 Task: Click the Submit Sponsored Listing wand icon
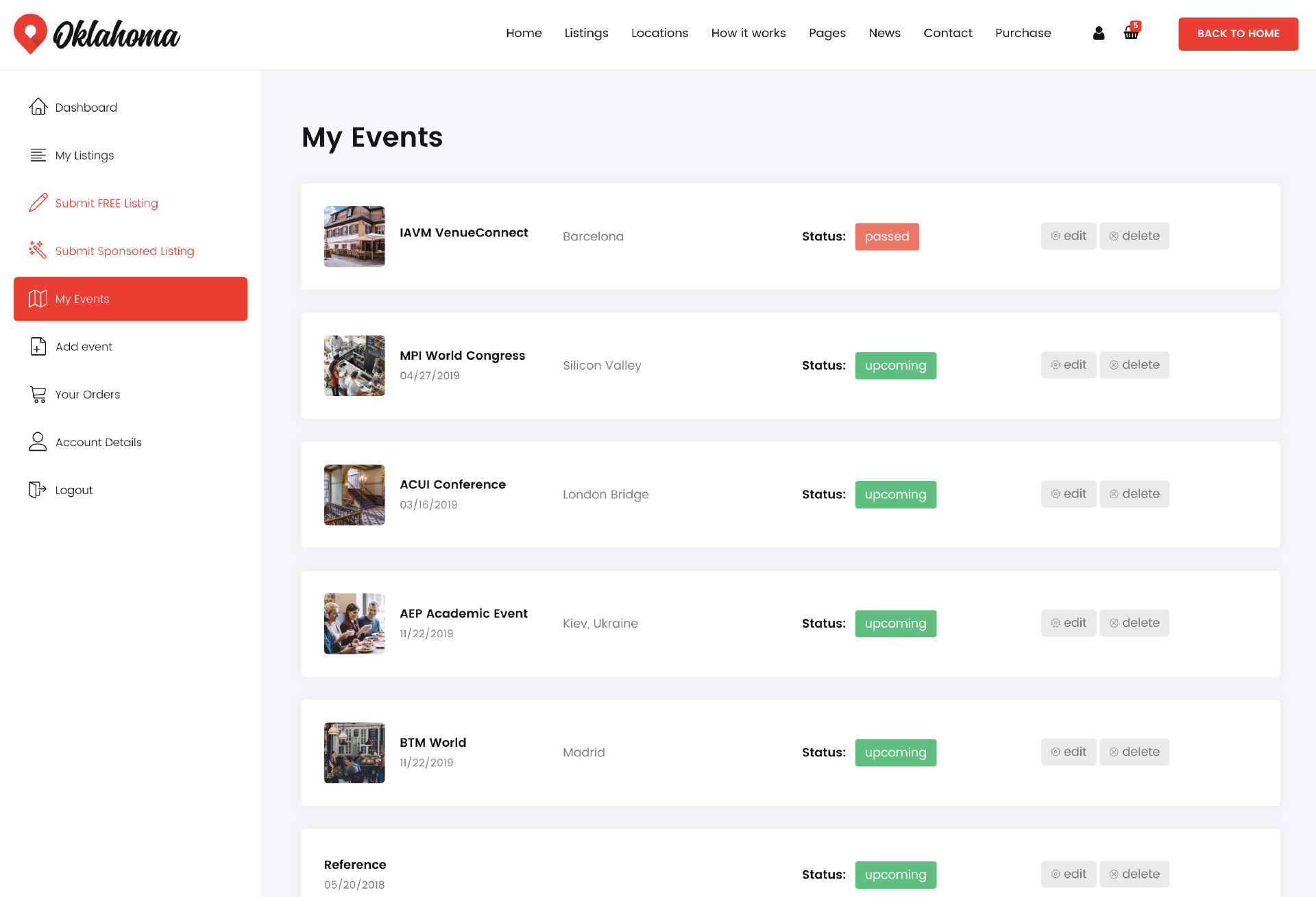coord(38,250)
